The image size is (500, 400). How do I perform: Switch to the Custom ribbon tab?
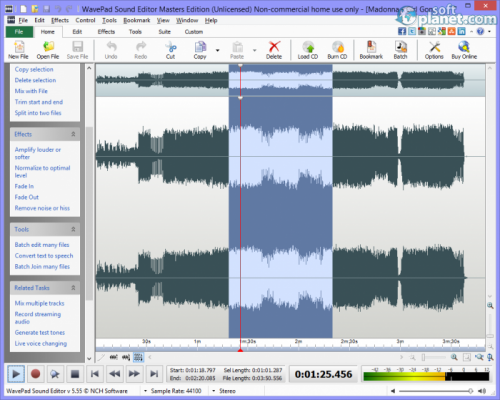[194, 32]
